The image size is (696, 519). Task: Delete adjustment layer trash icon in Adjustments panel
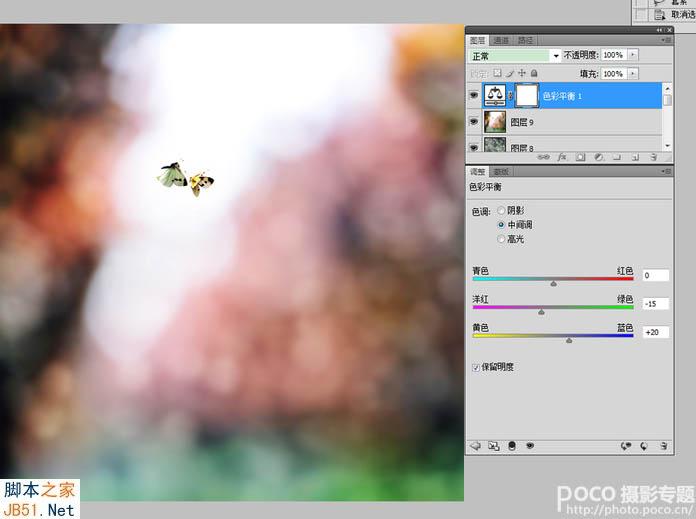coord(663,446)
